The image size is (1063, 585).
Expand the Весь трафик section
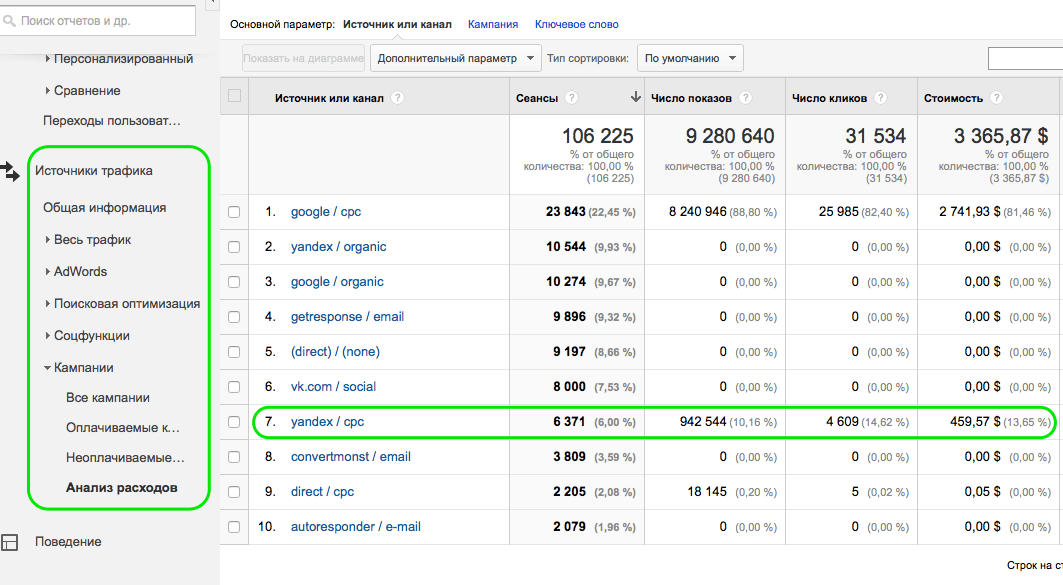(x=47, y=239)
